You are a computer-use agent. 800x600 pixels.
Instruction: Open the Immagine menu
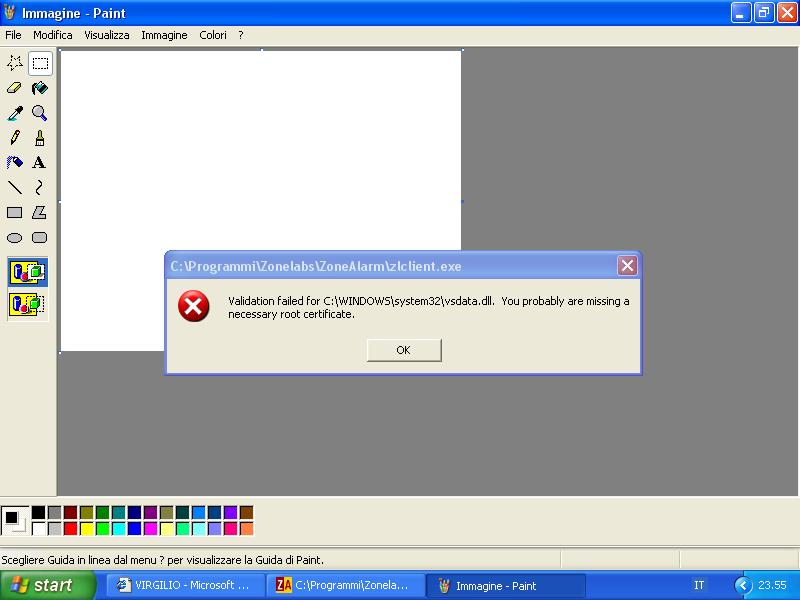tap(164, 35)
